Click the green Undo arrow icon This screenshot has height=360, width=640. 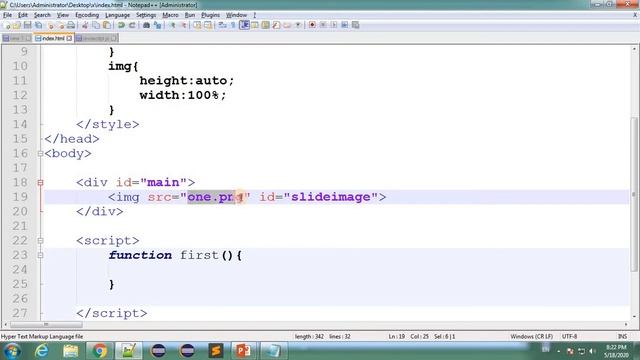pos(121,25)
